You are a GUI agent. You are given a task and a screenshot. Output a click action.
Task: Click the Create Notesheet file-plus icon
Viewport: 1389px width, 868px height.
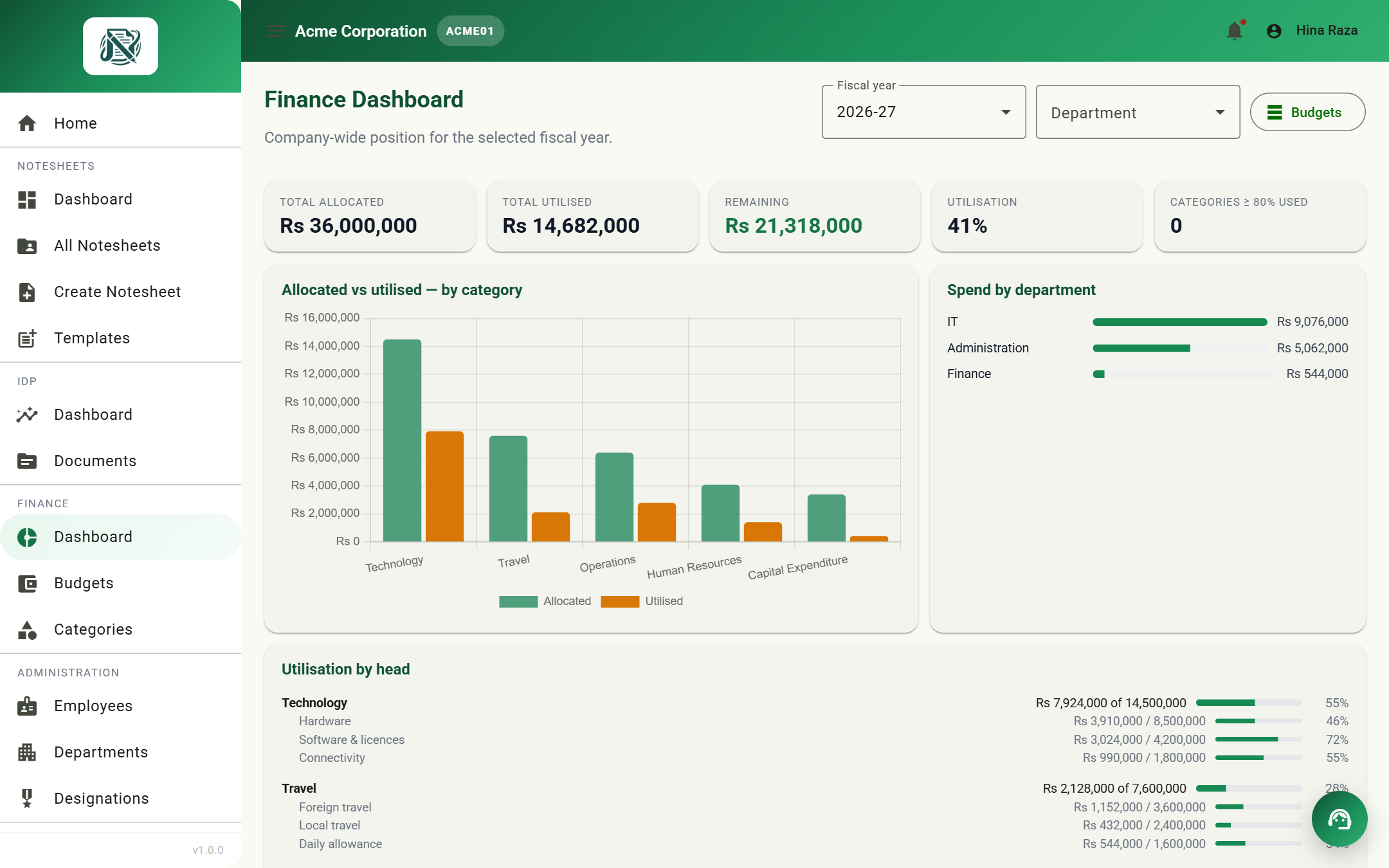click(27, 292)
